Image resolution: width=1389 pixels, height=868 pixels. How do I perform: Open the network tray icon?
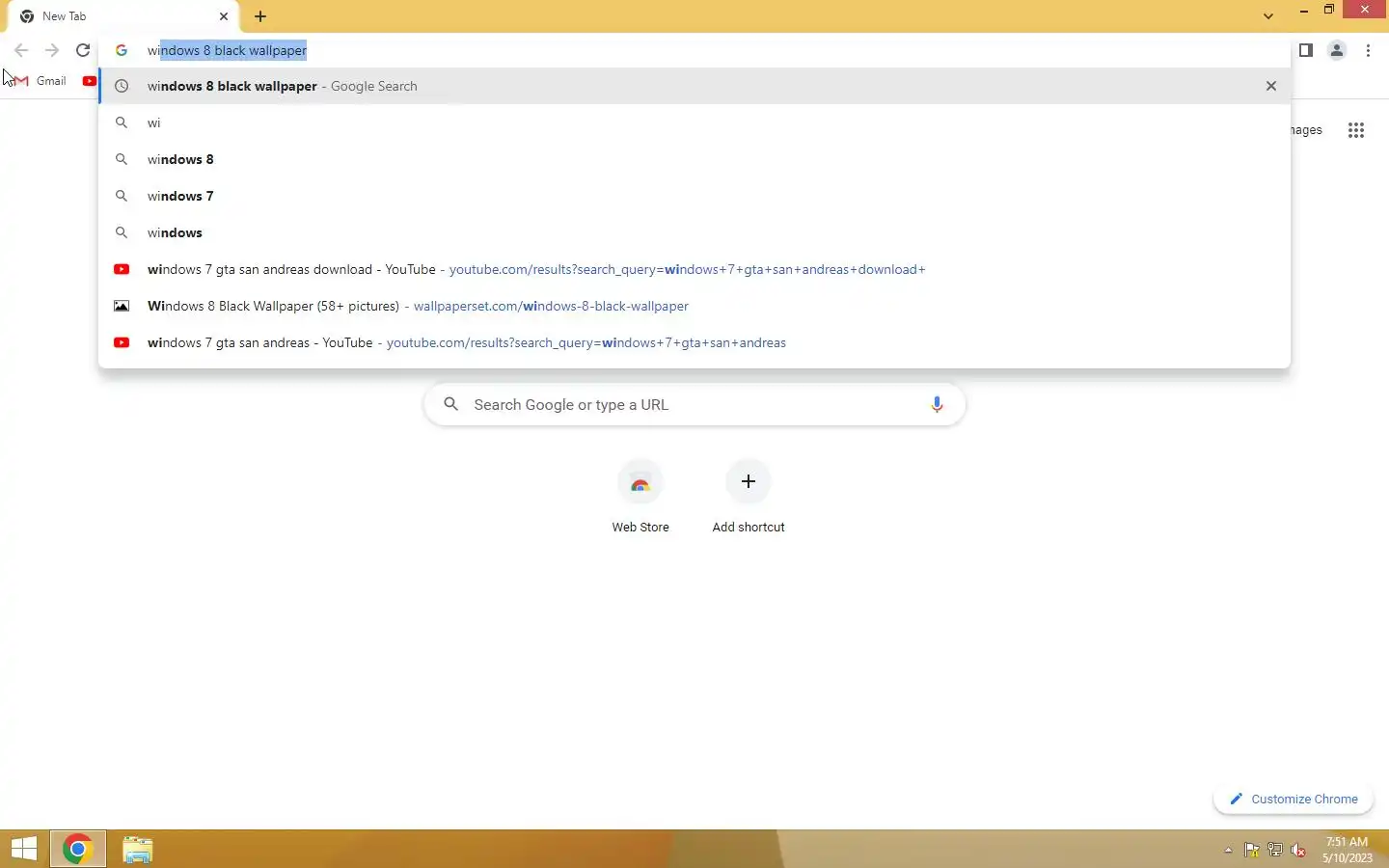[1275, 851]
